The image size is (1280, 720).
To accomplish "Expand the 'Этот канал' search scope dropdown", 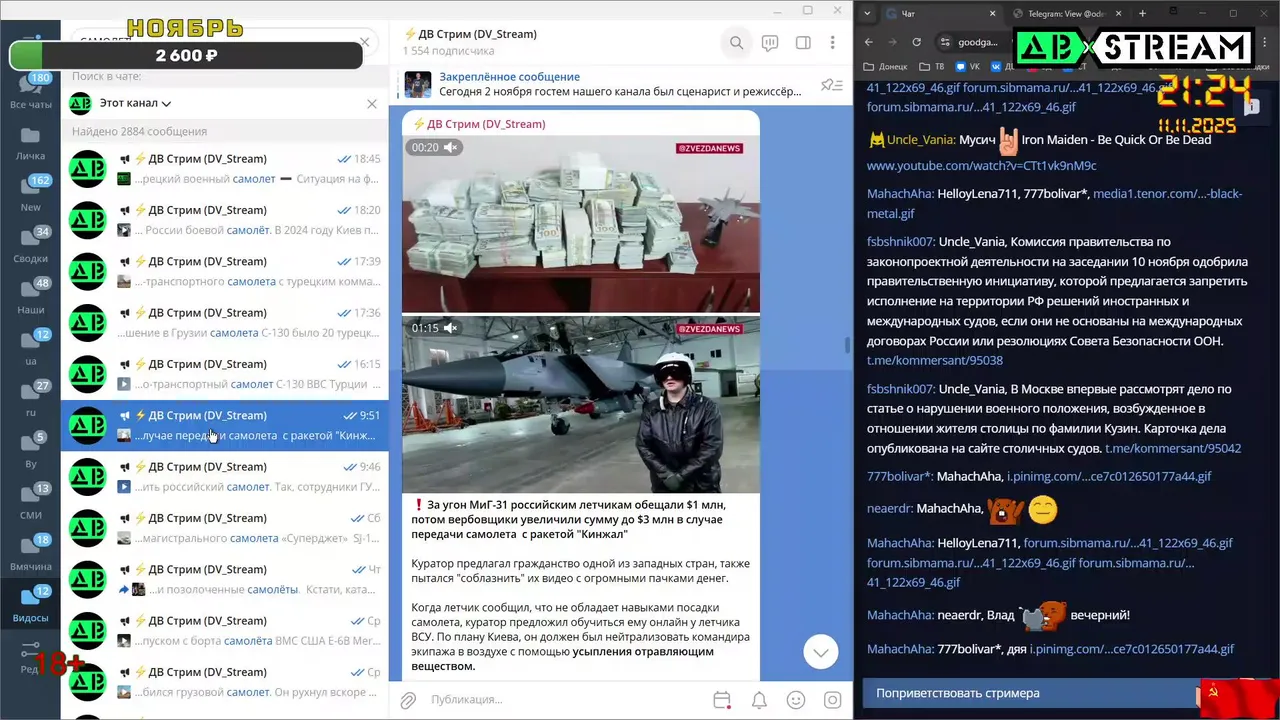I will coord(135,103).
